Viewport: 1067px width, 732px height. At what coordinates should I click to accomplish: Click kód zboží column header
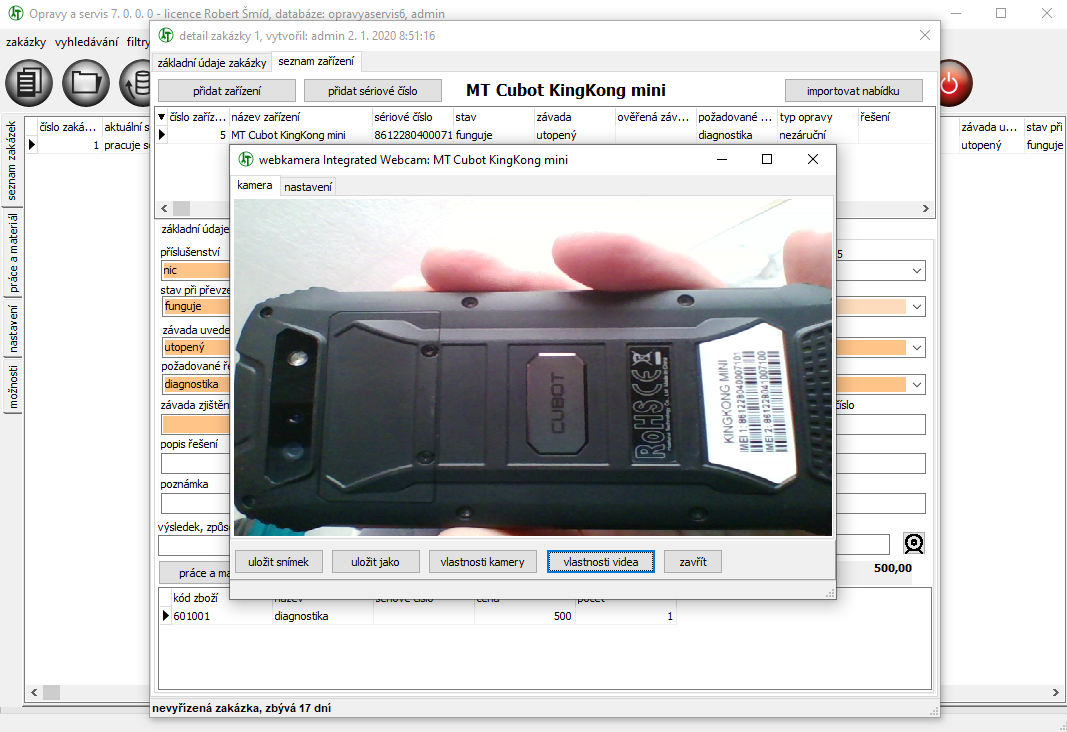[x=221, y=598]
